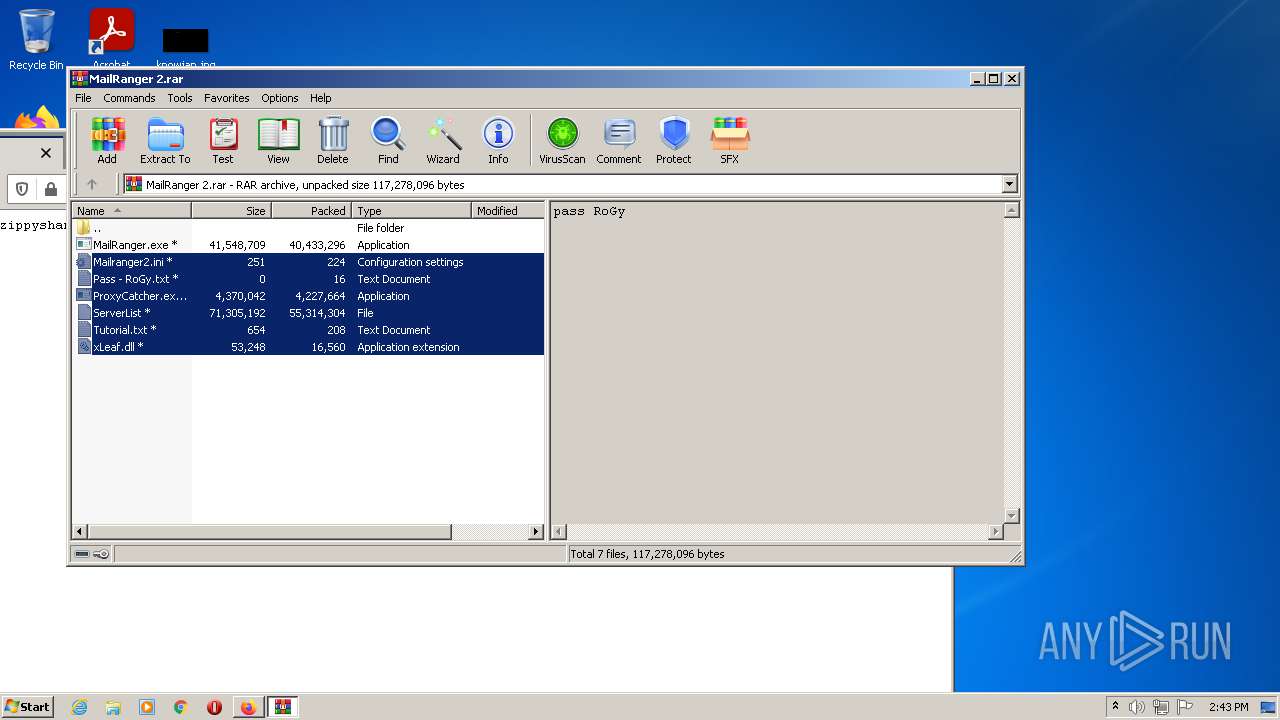Image resolution: width=1280 pixels, height=720 pixels.
Task: Open the Help menu
Action: tap(320, 98)
